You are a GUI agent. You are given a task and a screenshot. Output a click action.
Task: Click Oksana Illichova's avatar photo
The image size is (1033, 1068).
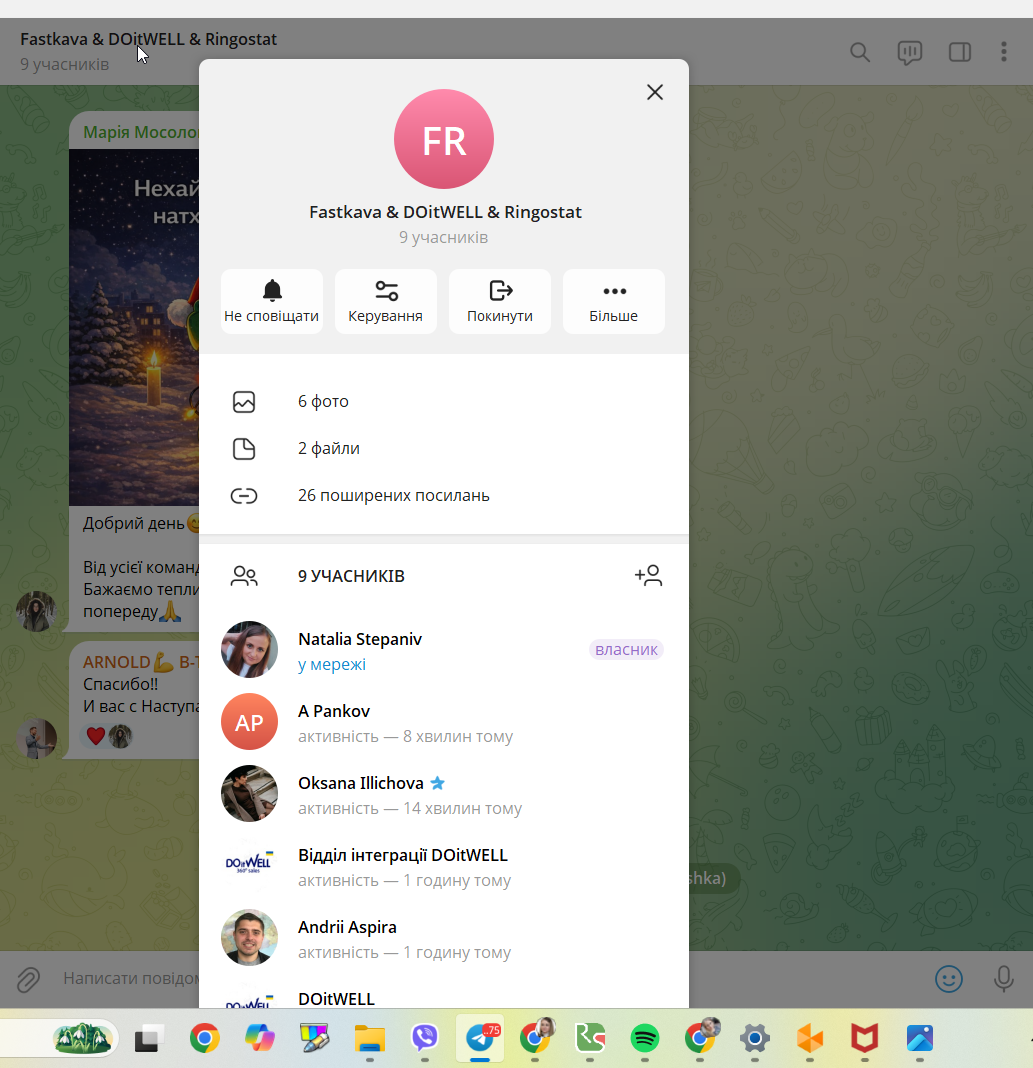click(249, 794)
